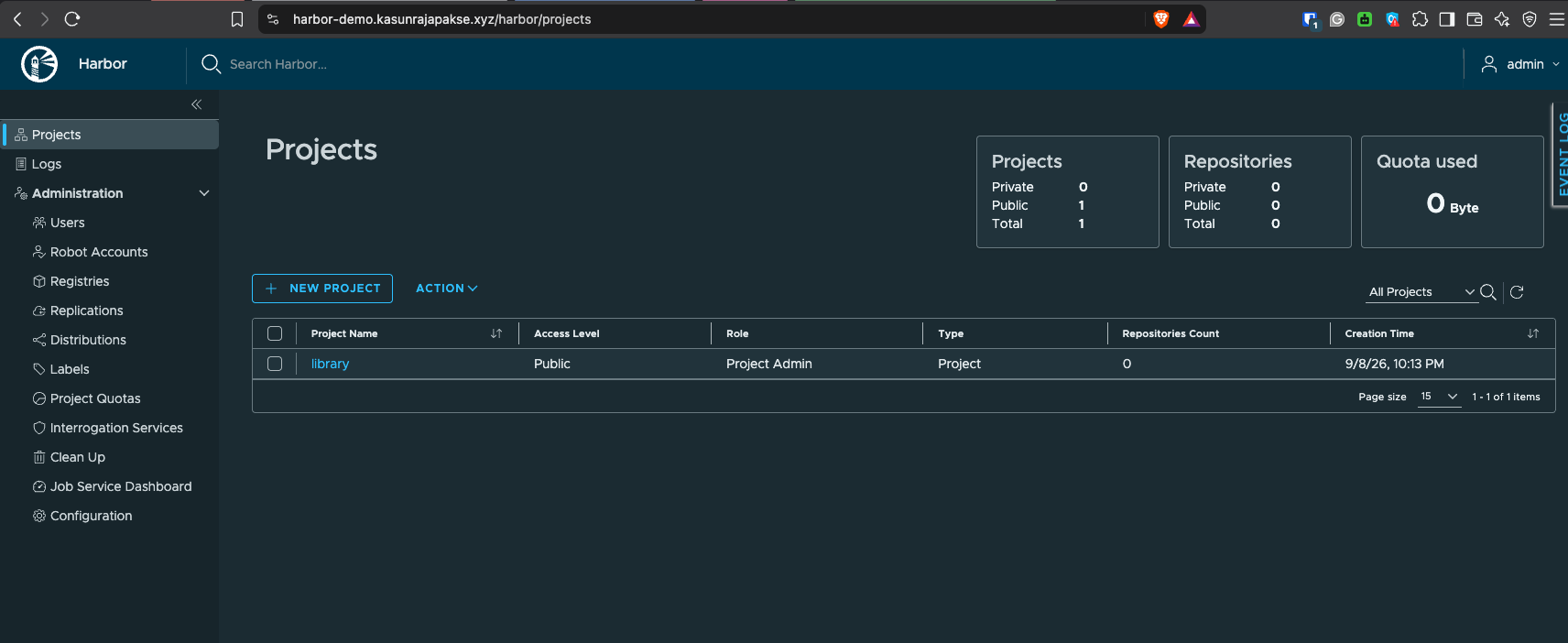Open the ACTION dropdown
1568x643 pixels.
pos(447,289)
